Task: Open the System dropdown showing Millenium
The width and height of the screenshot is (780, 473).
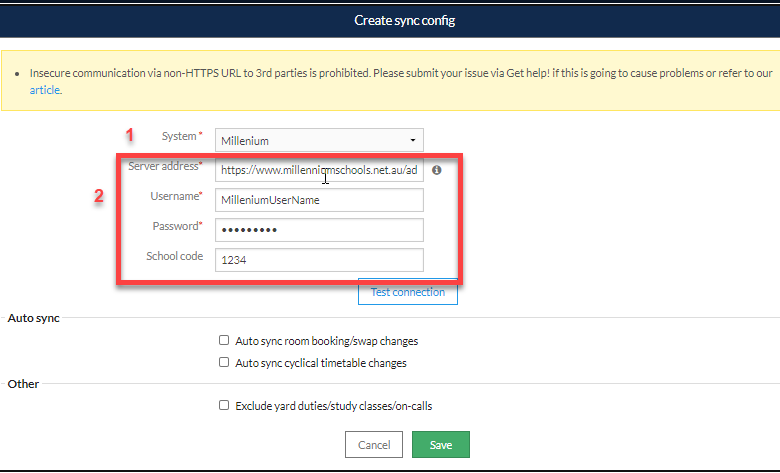Action: 319,140
